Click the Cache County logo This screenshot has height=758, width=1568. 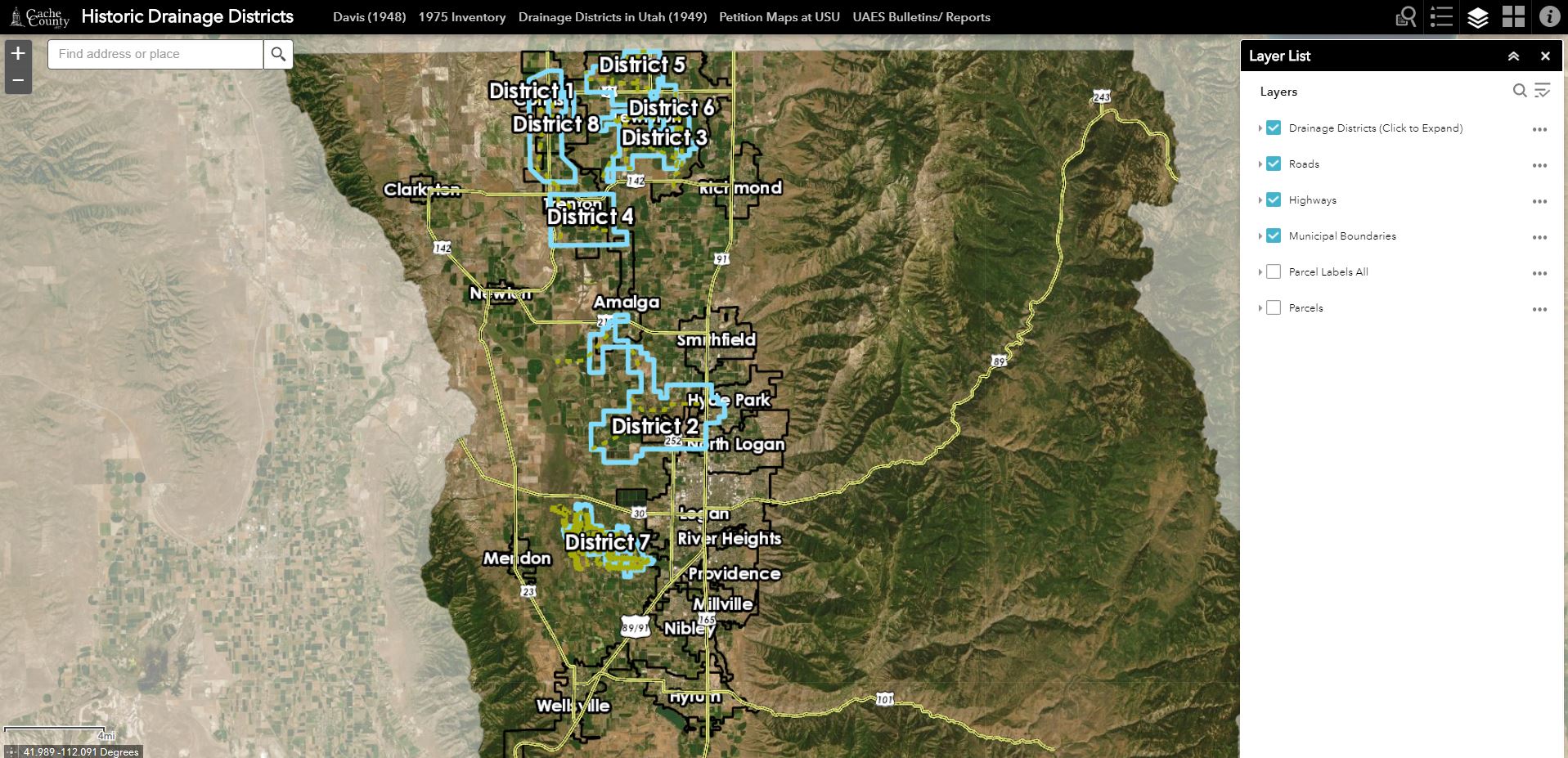click(x=40, y=15)
